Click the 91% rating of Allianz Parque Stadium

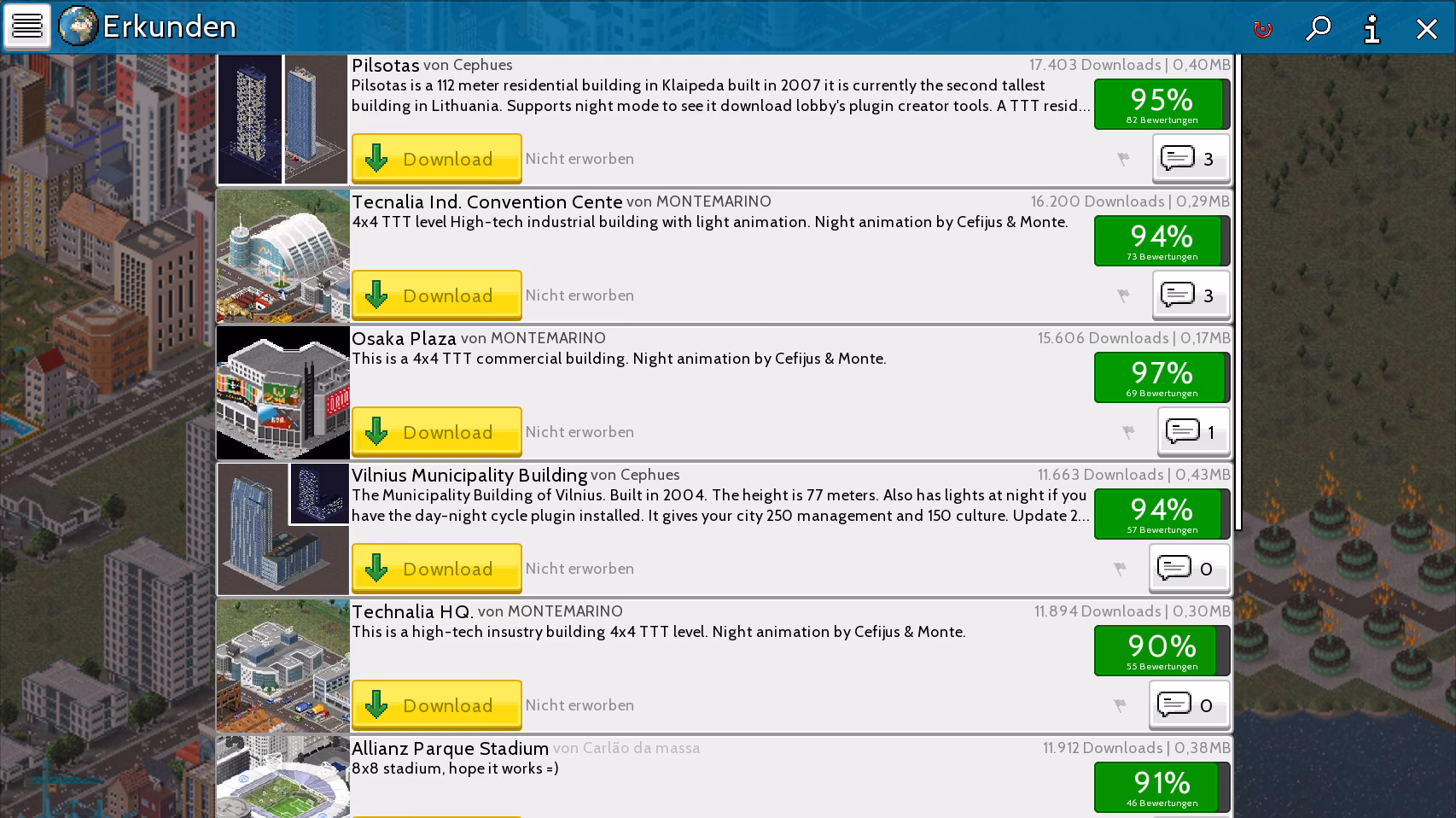1162,787
